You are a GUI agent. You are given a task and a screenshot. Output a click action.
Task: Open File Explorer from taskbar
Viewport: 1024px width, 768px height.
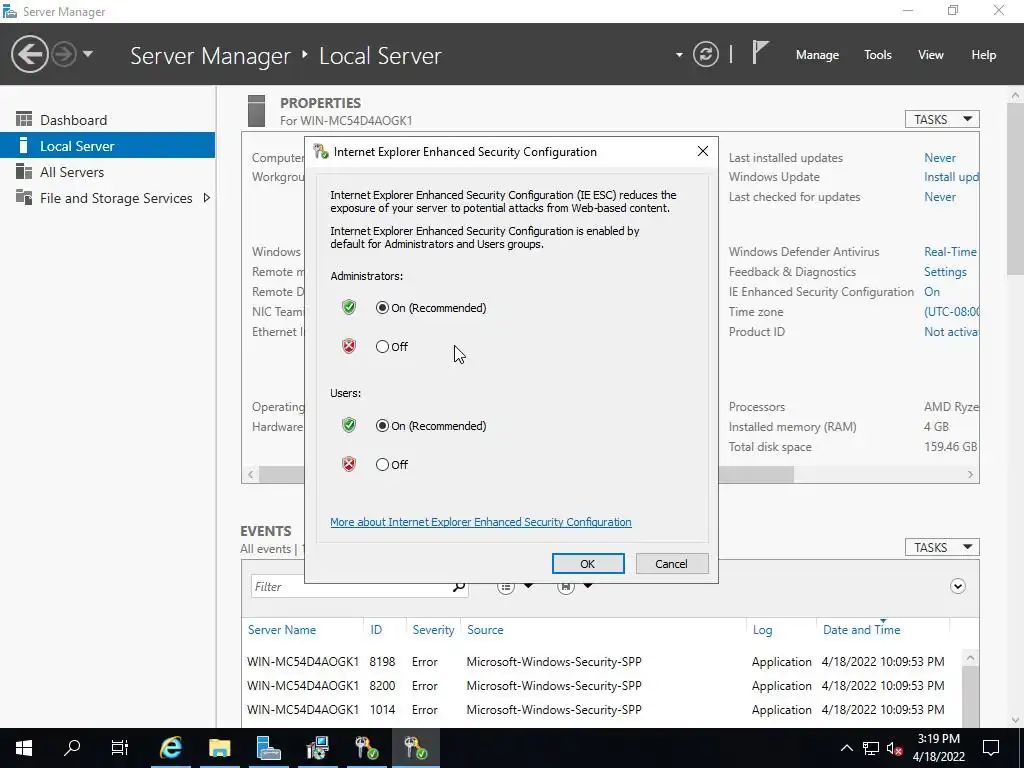click(220, 748)
